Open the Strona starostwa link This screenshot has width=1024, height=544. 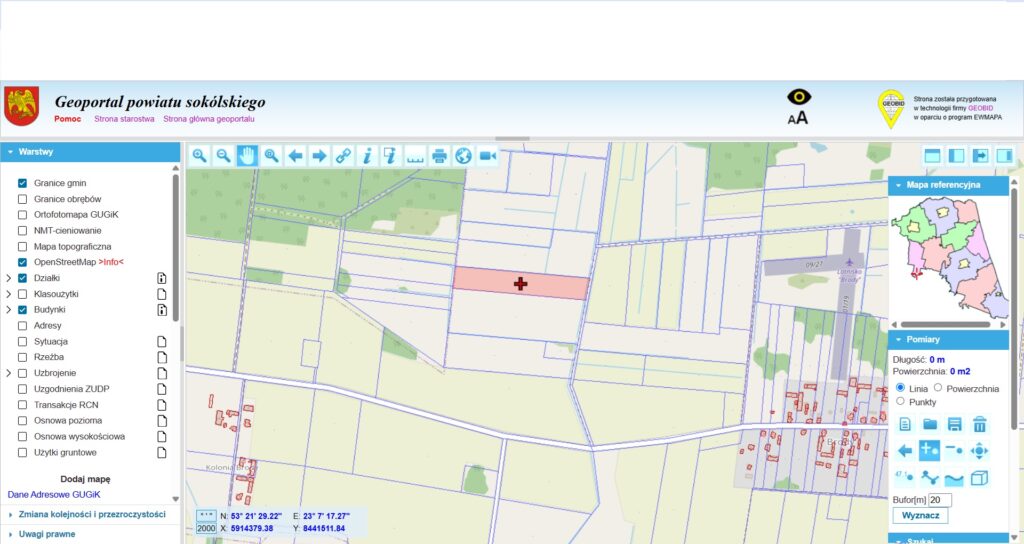click(124, 119)
